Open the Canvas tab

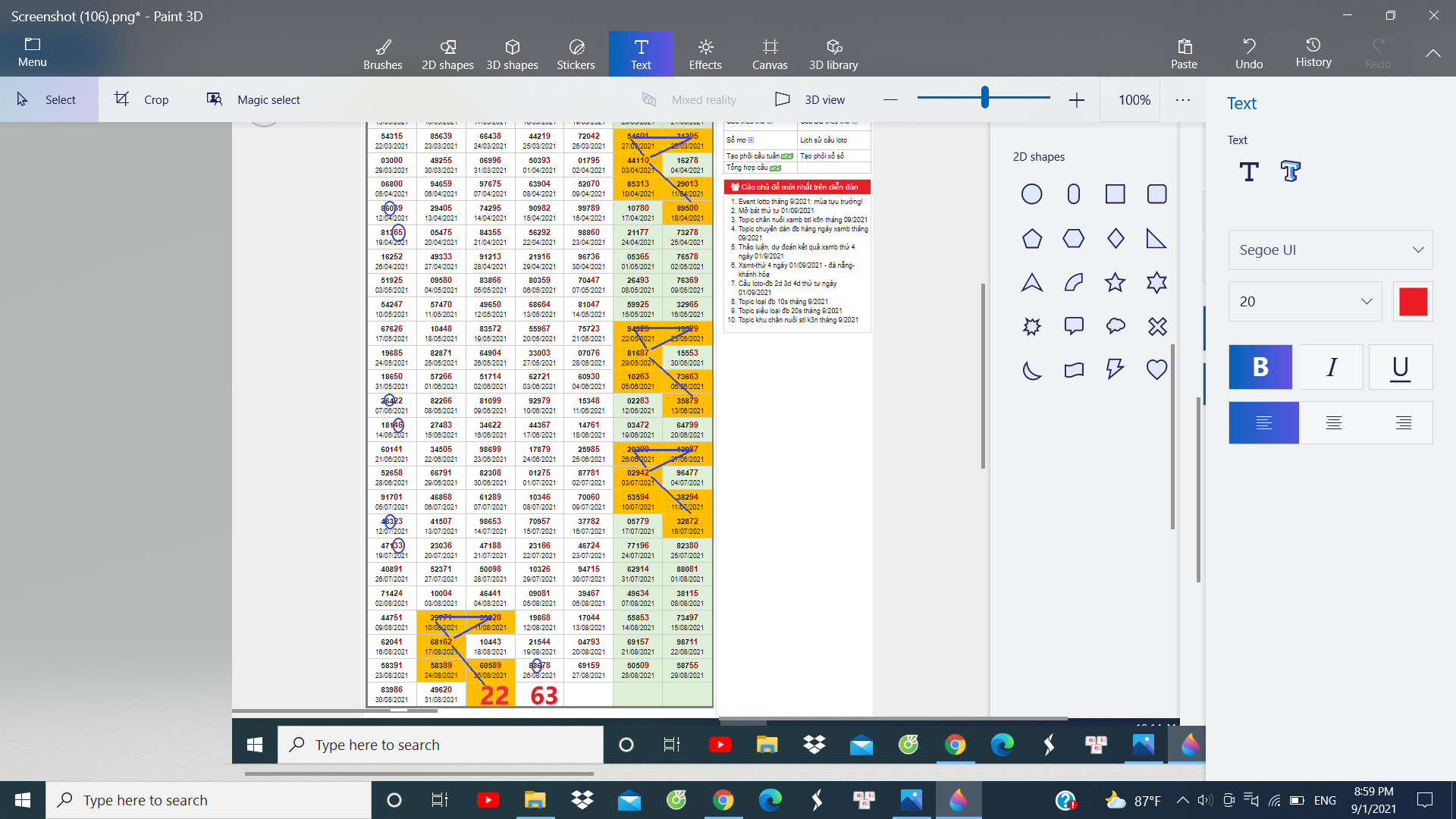click(x=770, y=54)
